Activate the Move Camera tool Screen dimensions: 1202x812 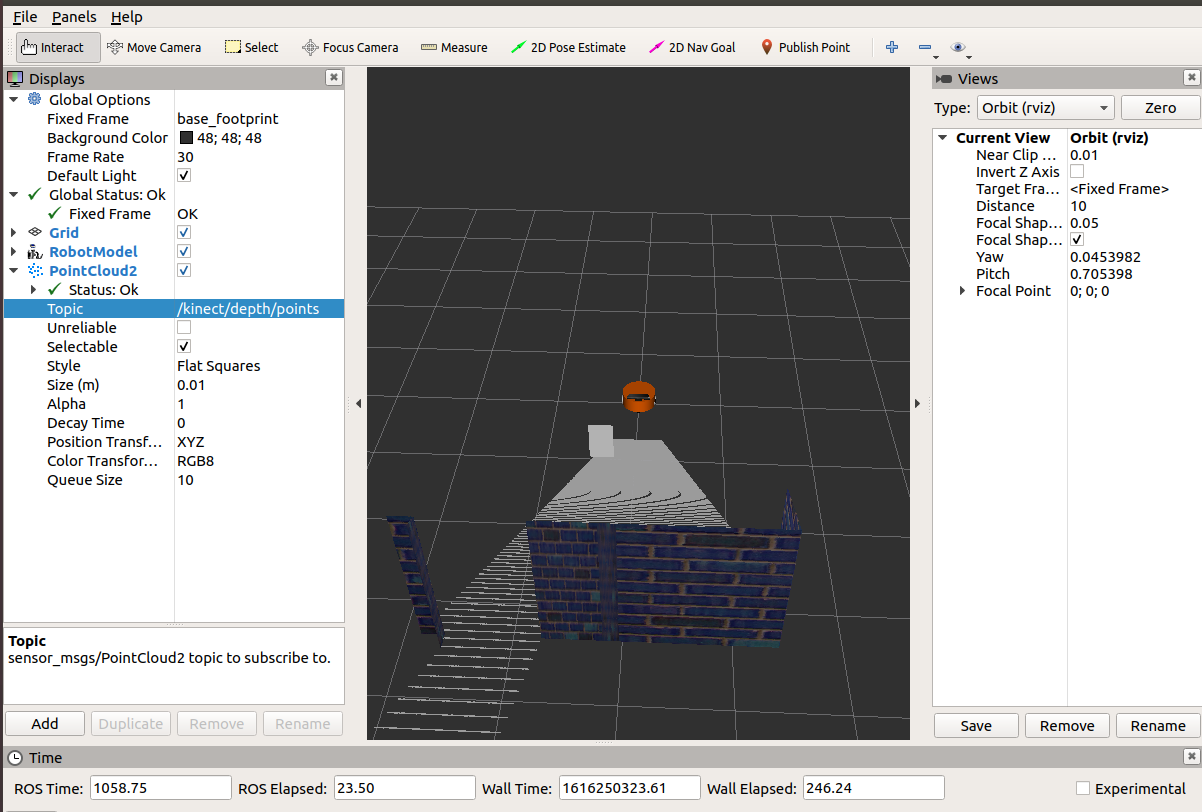tap(155, 46)
